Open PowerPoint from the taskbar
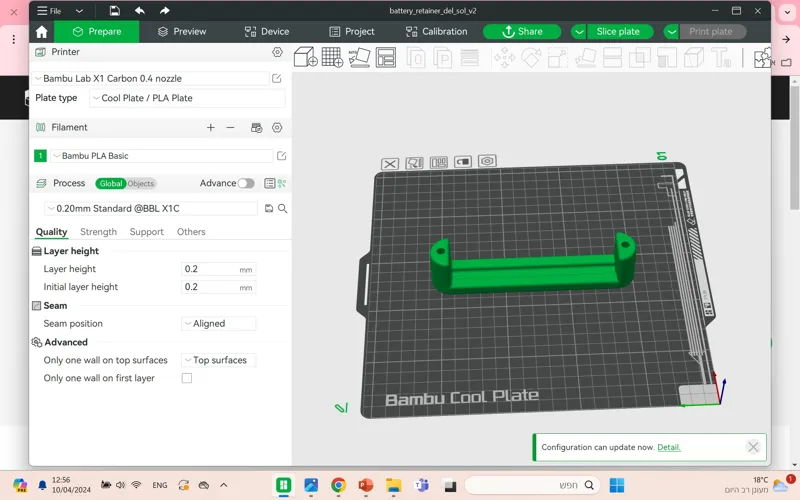This screenshot has height=500, width=800. pyautogui.click(x=365, y=485)
